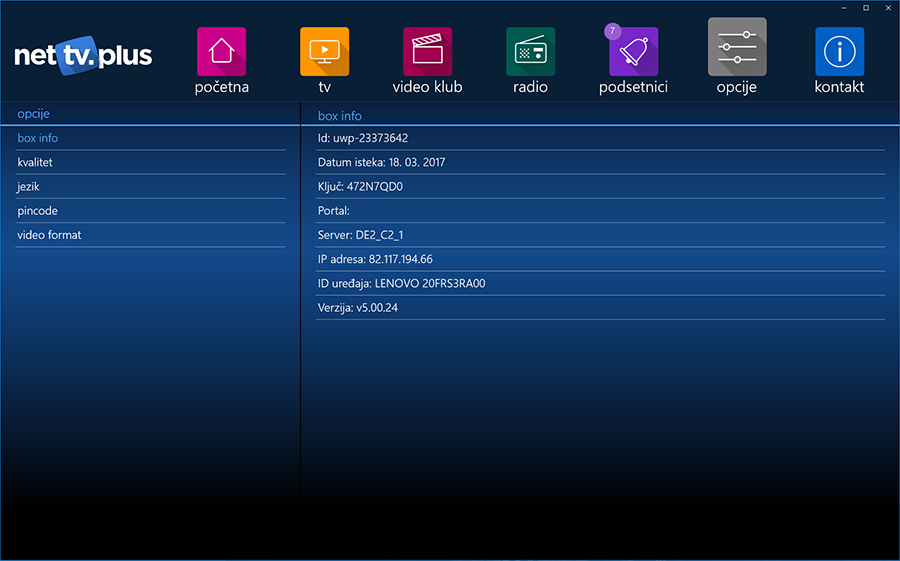The image size is (900, 561).
Task: Click the net tv plus logo
Action: (83, 56)
